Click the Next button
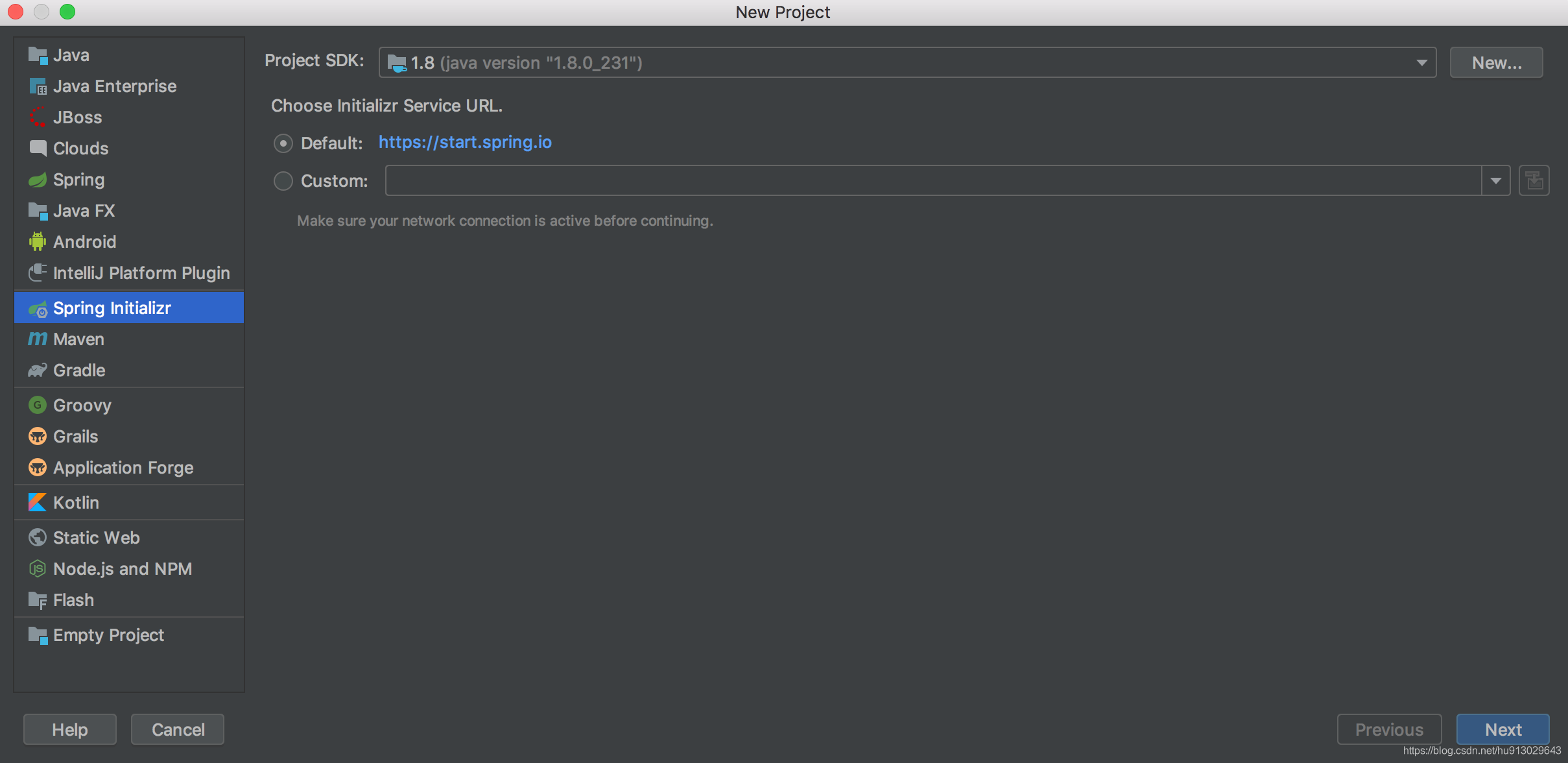 tap(1503, 730)
